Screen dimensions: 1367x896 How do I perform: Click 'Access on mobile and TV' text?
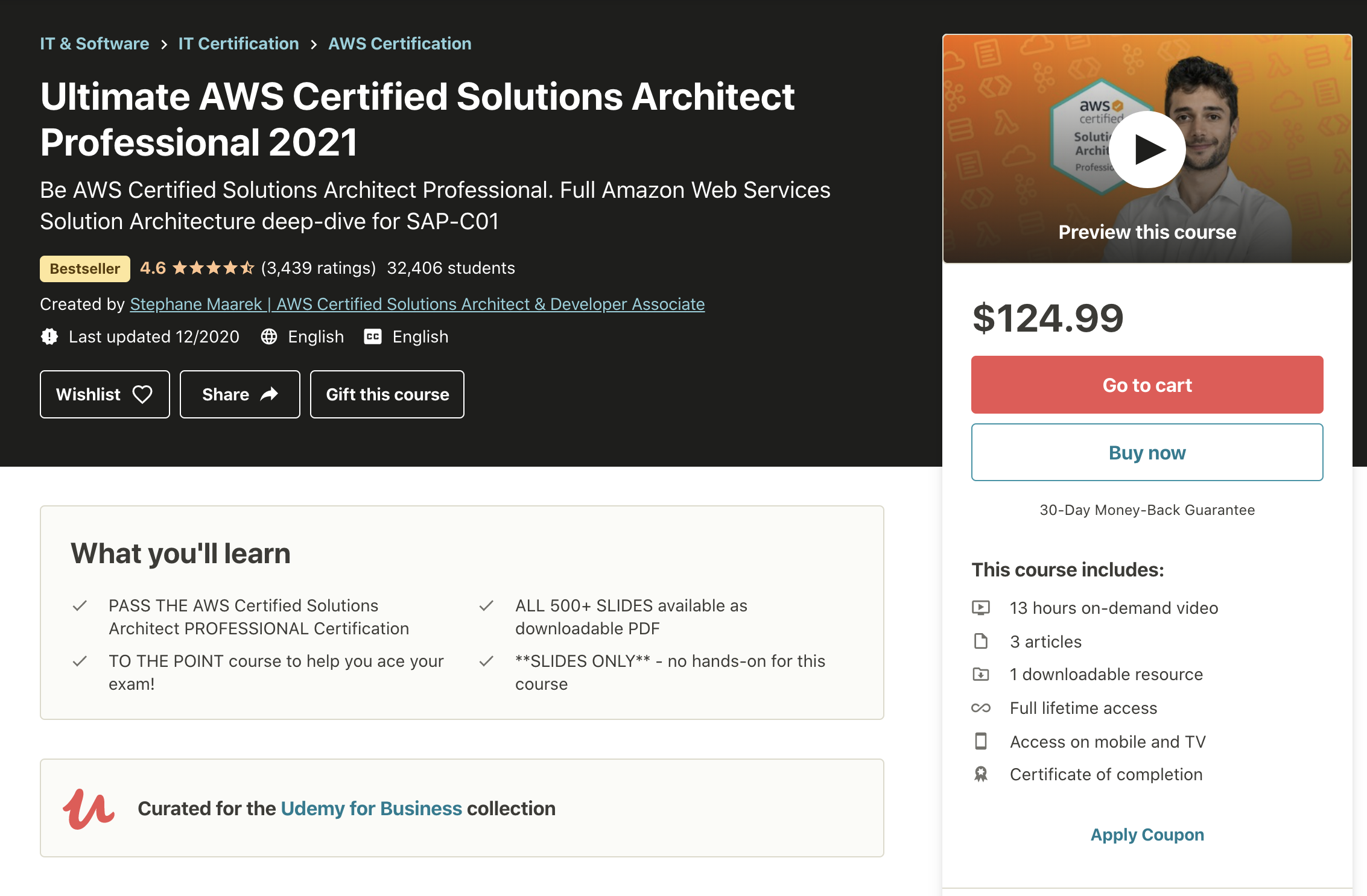pyautogui.click(x=1108, y=742)
